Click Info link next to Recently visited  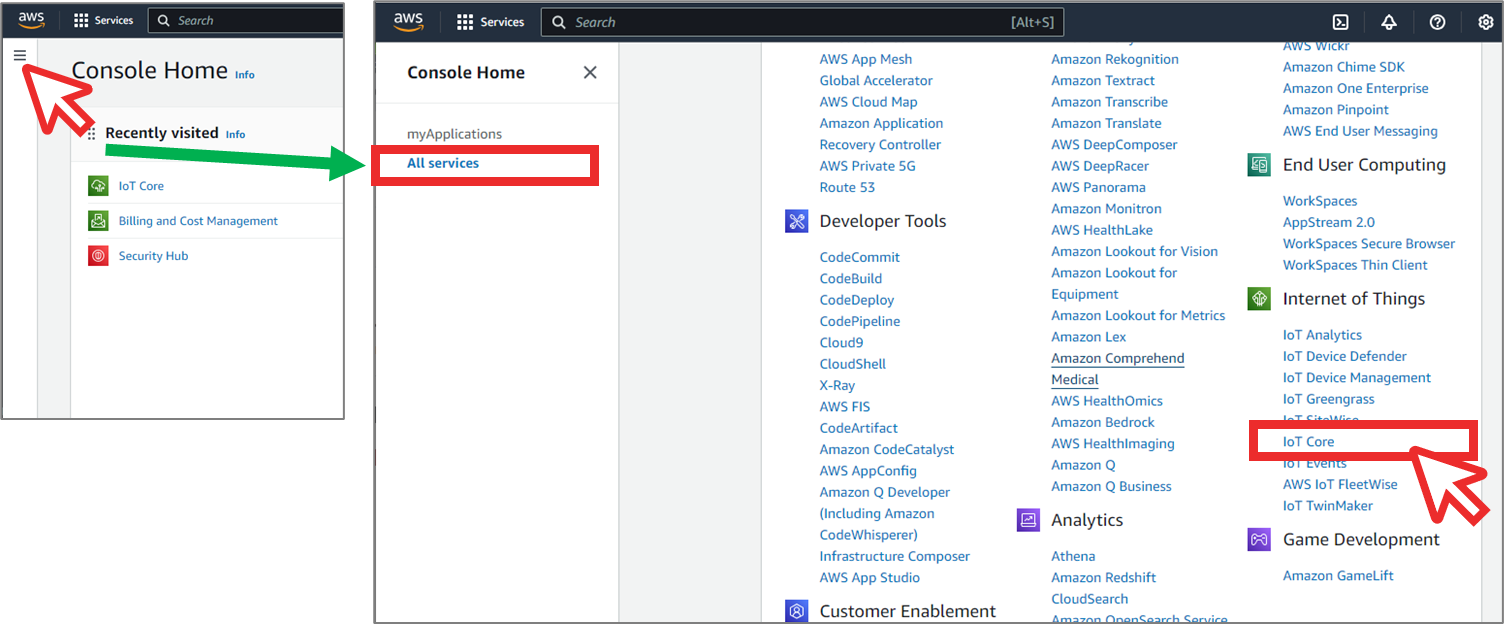[236, 134]
